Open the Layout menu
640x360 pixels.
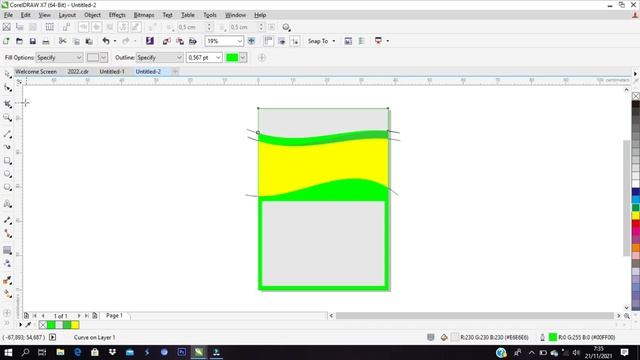(x=67, y=15)
